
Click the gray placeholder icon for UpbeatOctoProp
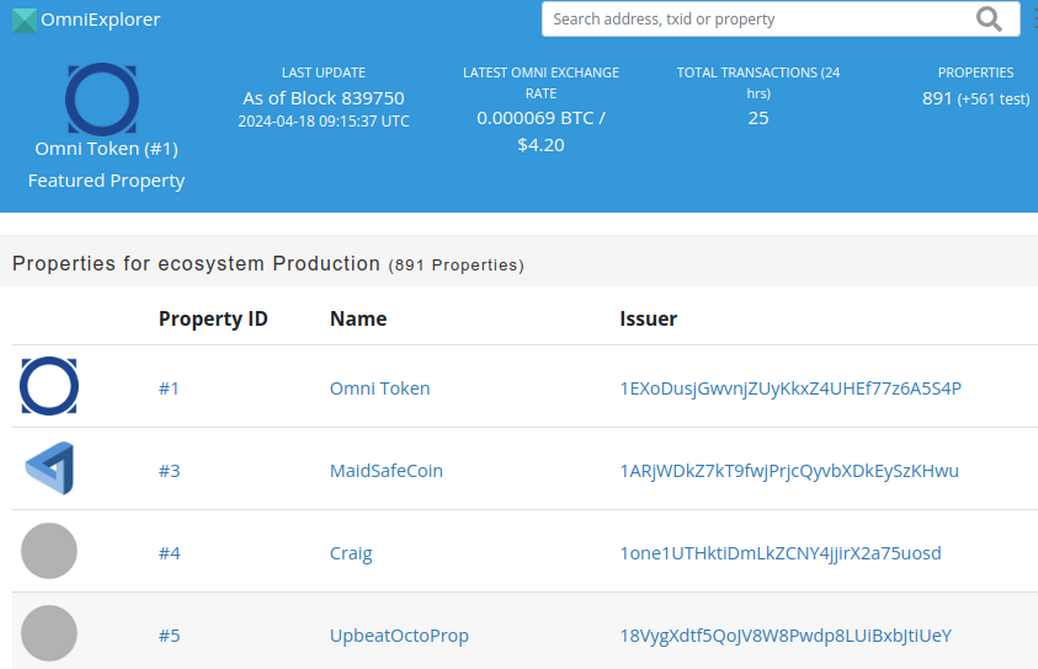(49, 633)
